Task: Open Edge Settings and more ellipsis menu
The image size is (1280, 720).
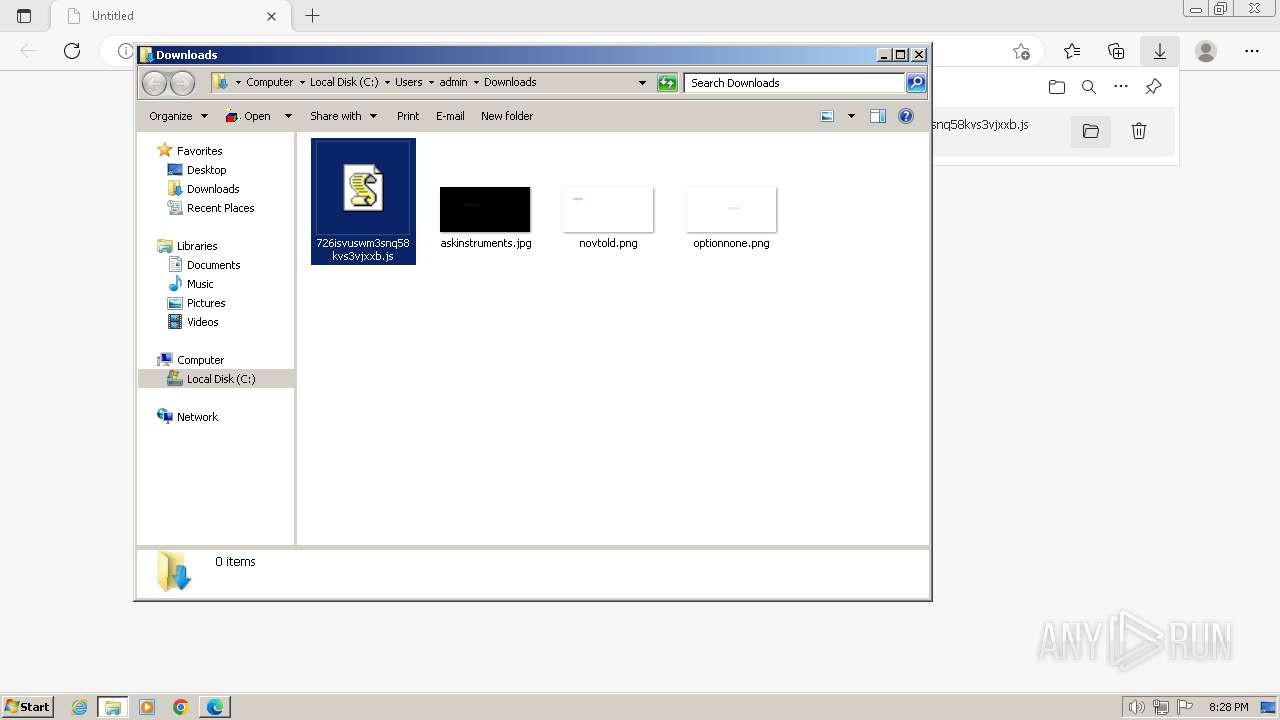Action: coord(1252,51)
